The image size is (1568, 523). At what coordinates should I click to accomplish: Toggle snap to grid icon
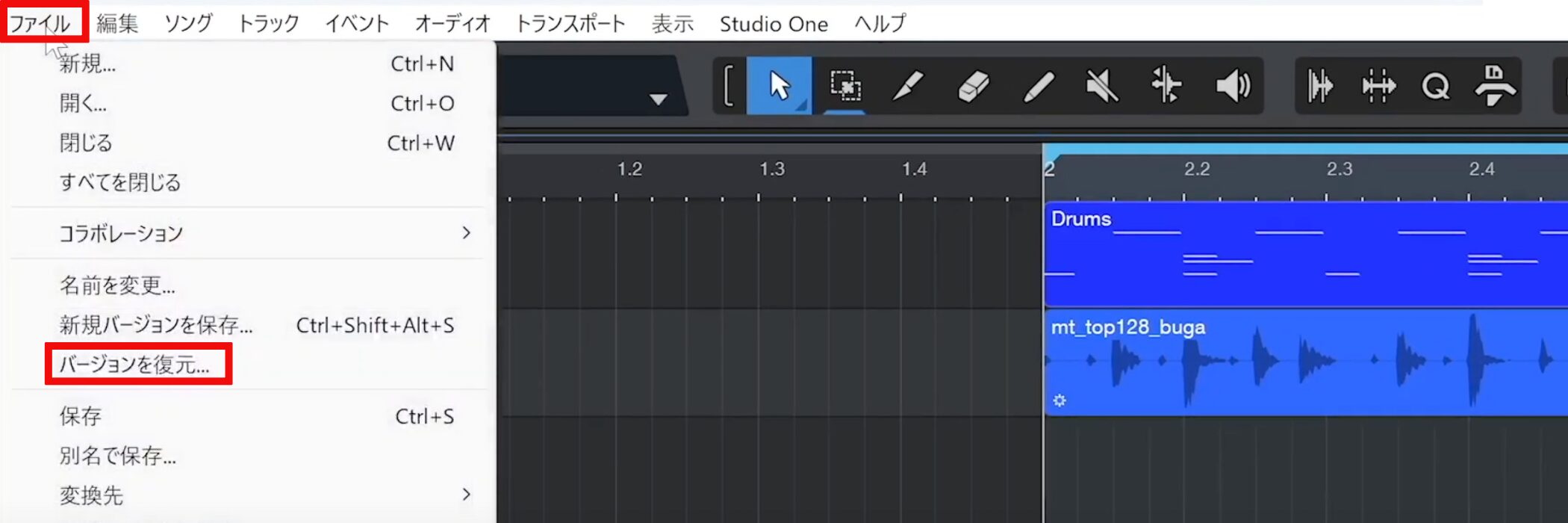pos(1320,86)
